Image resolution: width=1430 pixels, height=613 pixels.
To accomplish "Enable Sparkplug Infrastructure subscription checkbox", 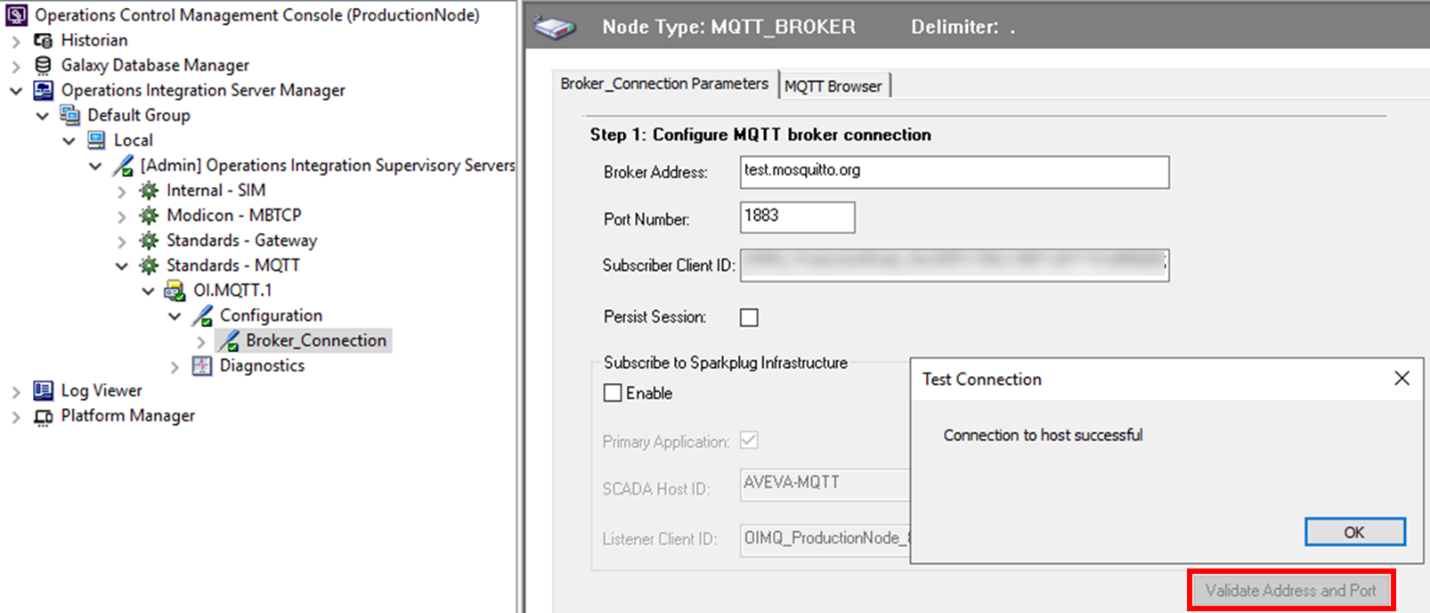I will click(x=613, y=393).
